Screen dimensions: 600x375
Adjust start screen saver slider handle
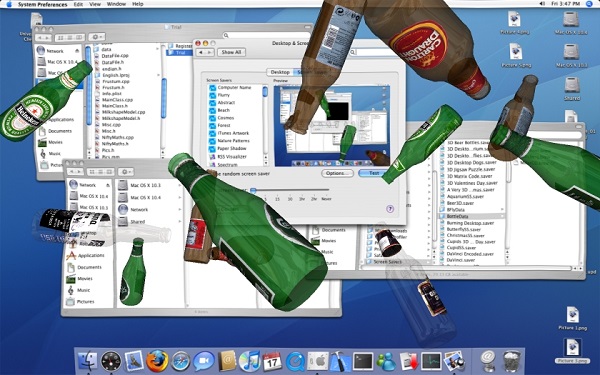[253, 190]
